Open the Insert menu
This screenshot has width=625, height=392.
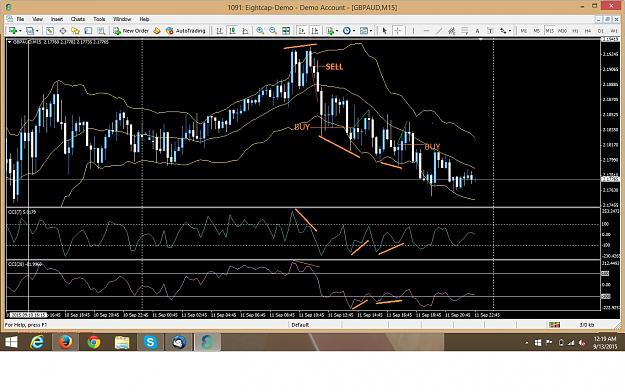[x=57, y=19]
